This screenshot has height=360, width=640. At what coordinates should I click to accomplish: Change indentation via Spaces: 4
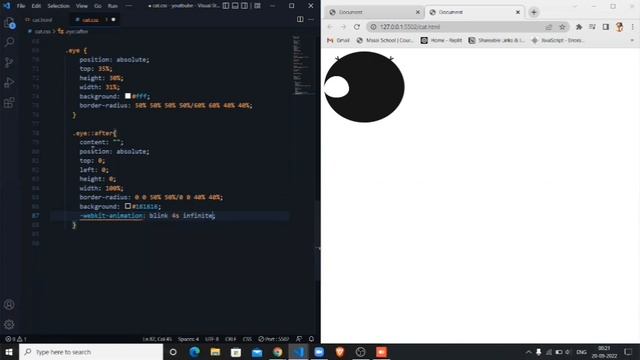coord(188,339)
